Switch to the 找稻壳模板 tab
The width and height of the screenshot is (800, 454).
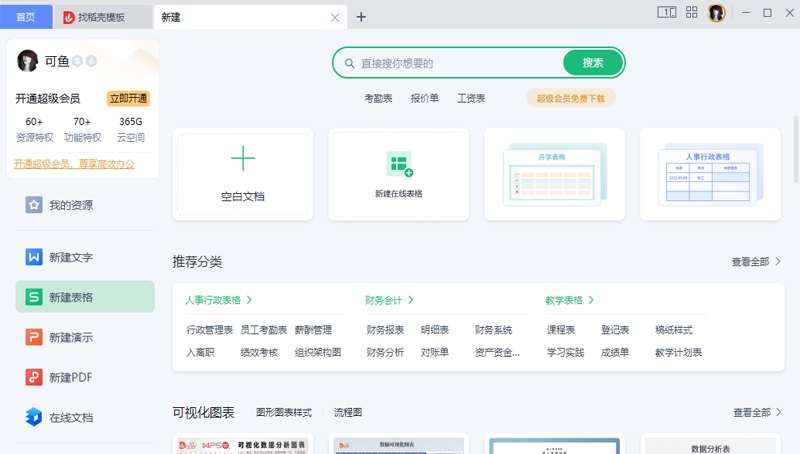(x=102, y=17)
